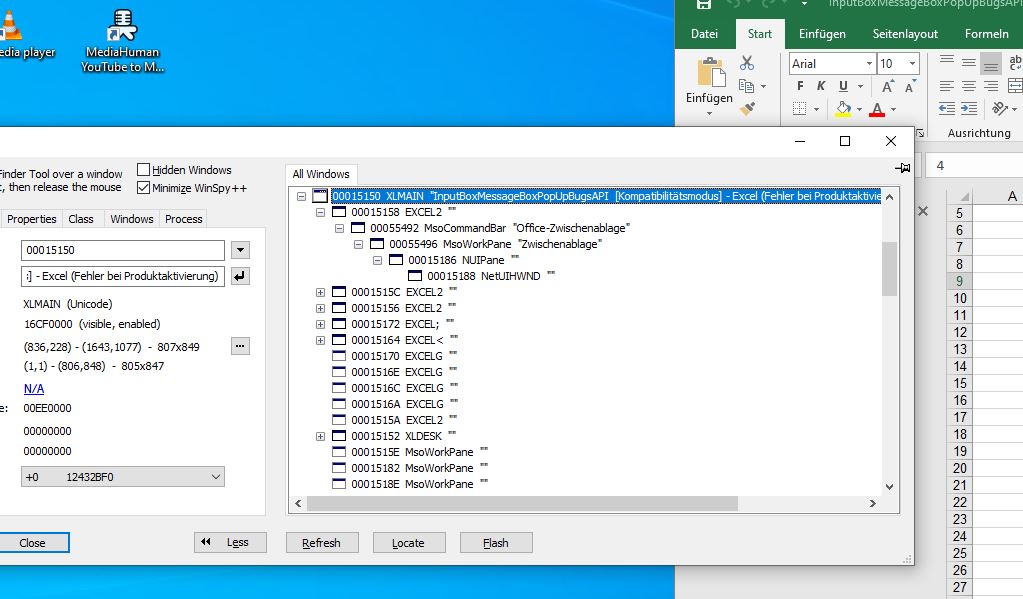The image size is (1023, 599).
Task: Click the Refresh button
Action: click(x=322, y=543)
